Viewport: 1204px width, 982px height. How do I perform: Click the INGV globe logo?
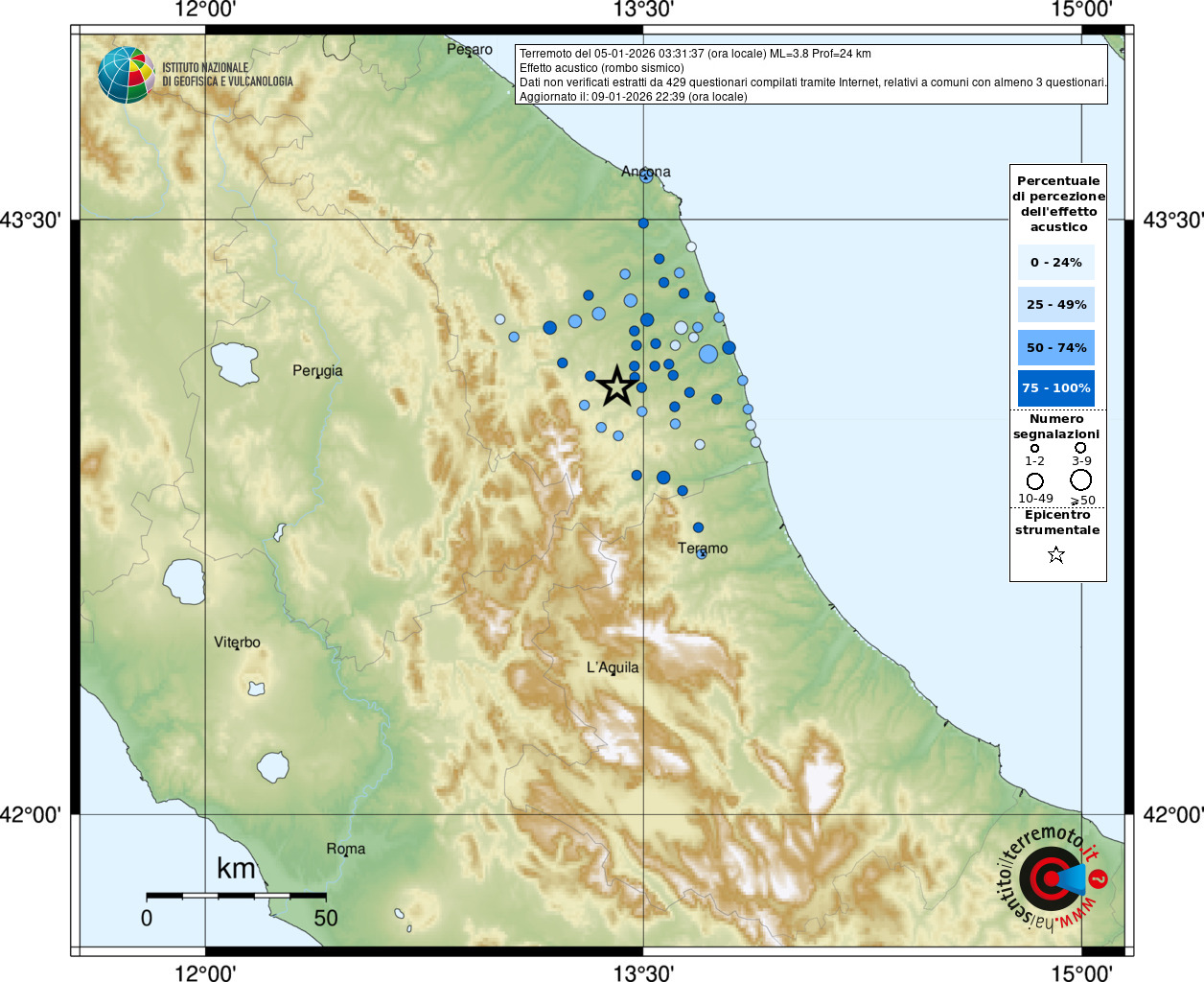(x=126, y=75)
